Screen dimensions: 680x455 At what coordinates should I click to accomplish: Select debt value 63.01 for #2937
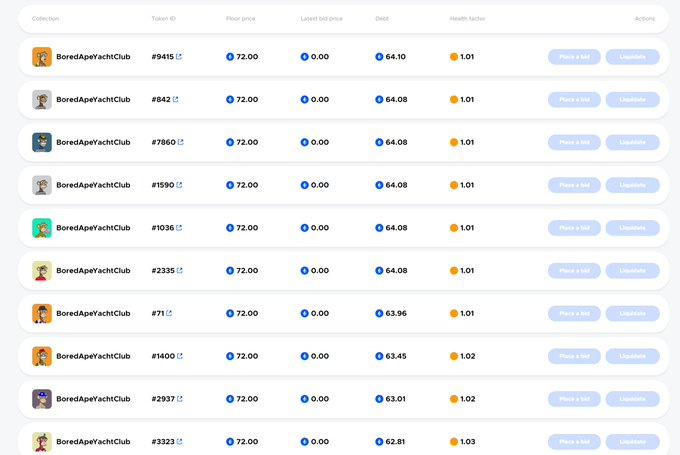point(396,399)
